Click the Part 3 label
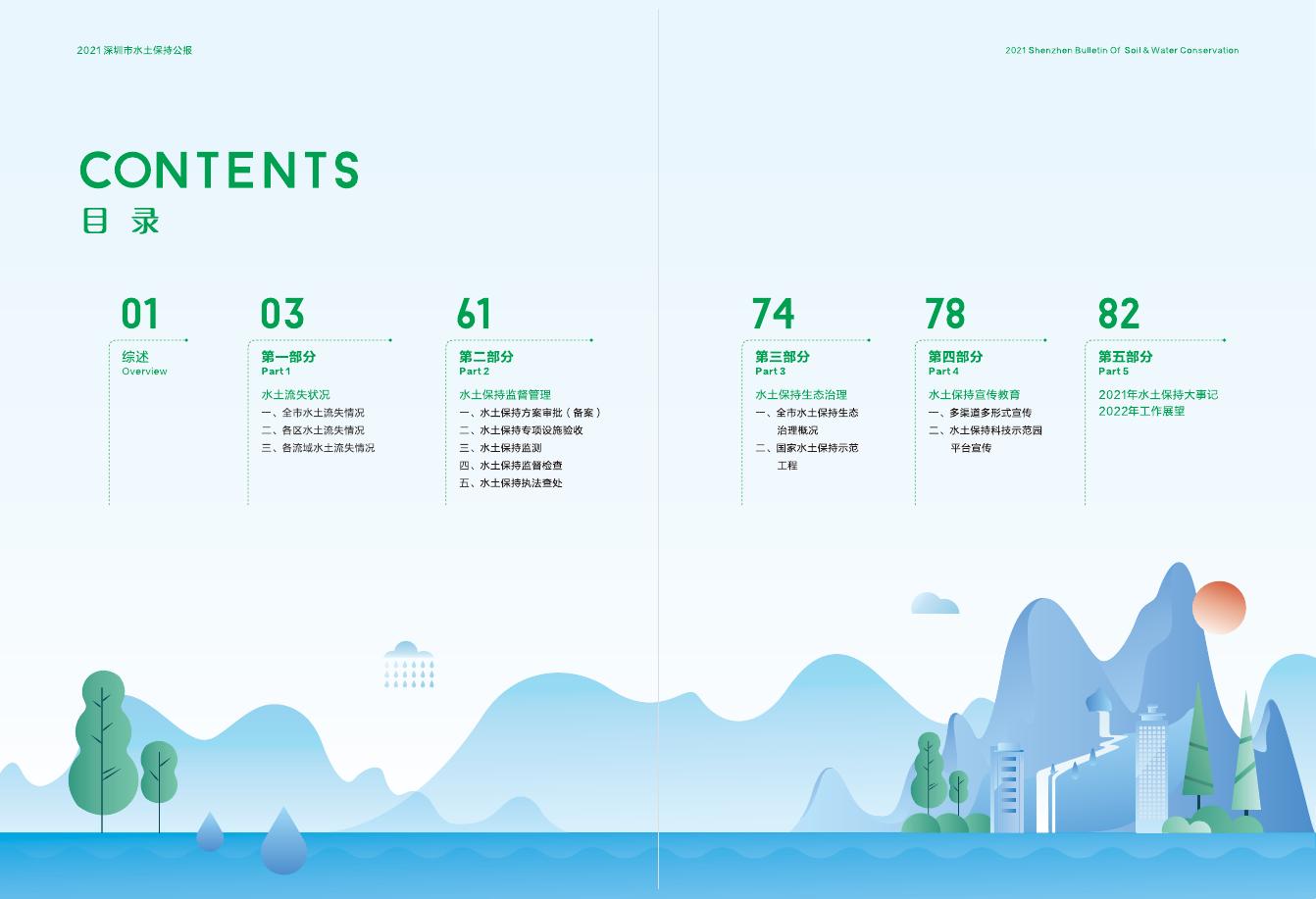 771,372
